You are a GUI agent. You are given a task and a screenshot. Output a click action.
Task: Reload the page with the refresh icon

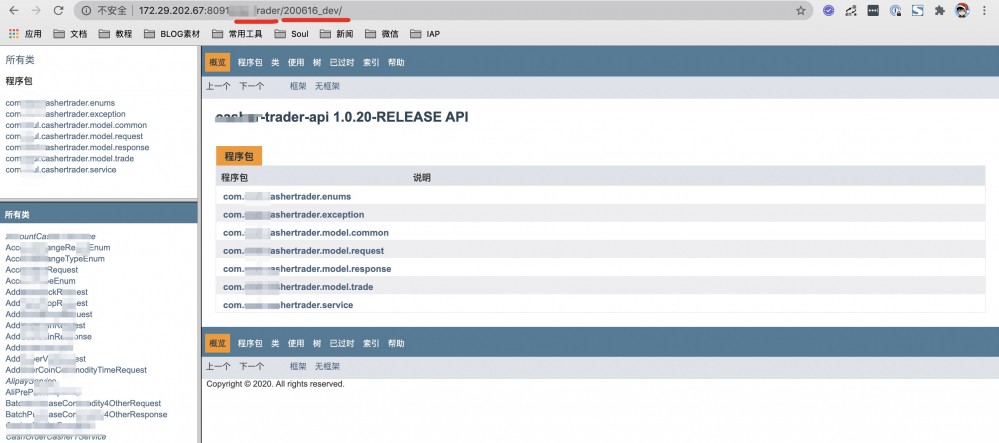tap(59, 10)
